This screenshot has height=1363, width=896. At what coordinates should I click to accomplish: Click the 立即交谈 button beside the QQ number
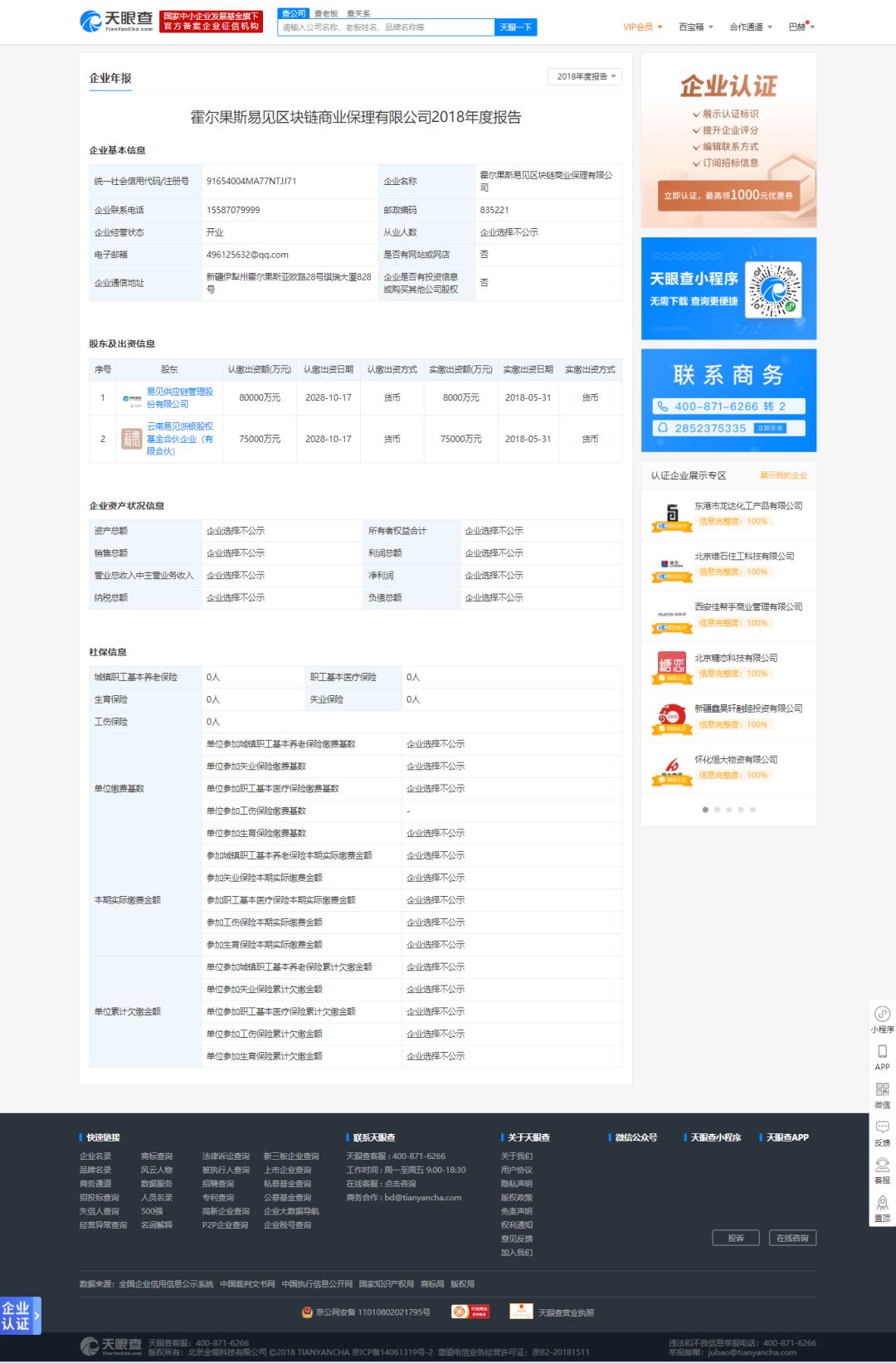point(769,428)
